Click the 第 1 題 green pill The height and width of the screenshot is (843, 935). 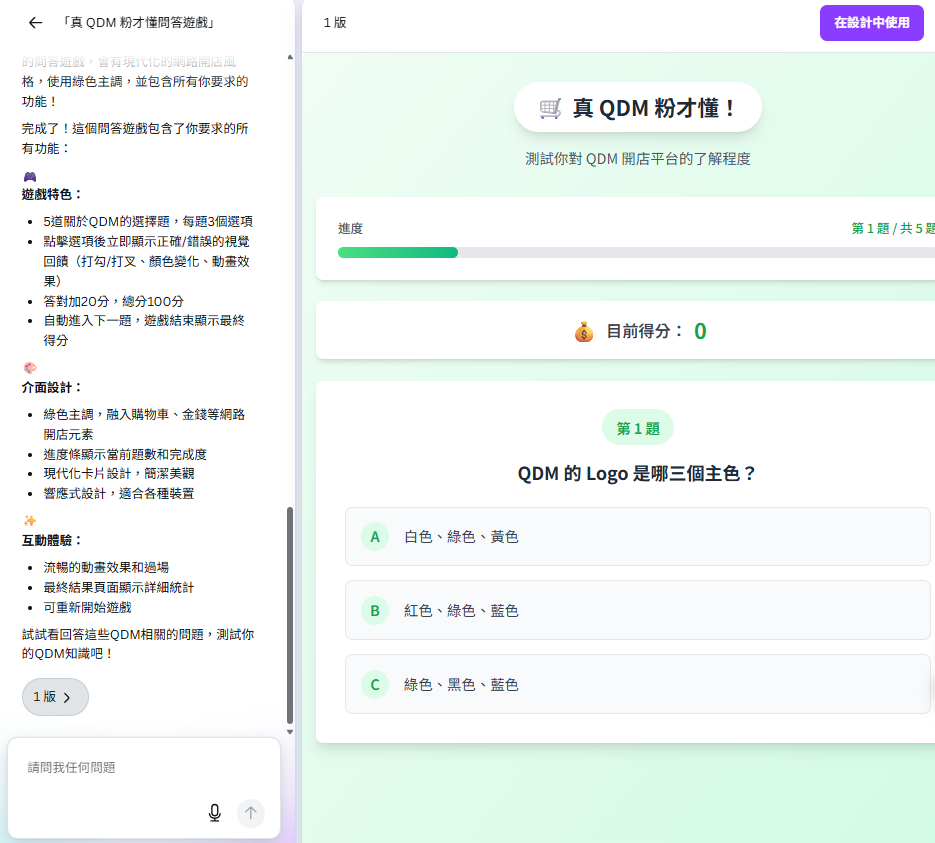point(637,428)
